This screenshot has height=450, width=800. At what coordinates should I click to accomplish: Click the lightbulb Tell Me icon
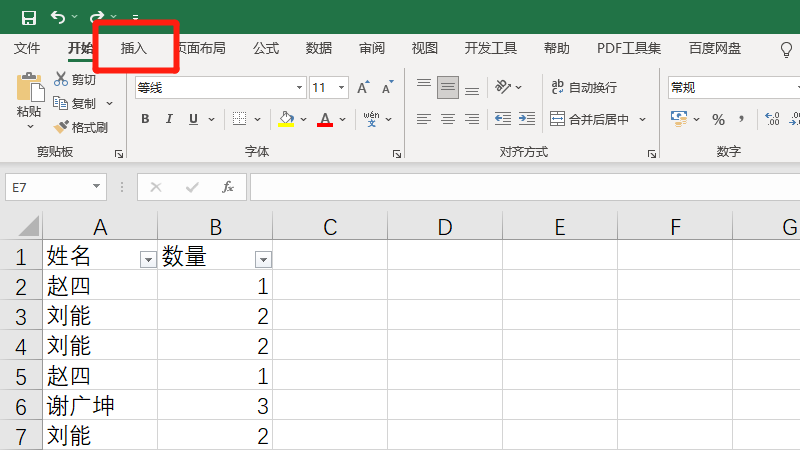click(786, 49)
